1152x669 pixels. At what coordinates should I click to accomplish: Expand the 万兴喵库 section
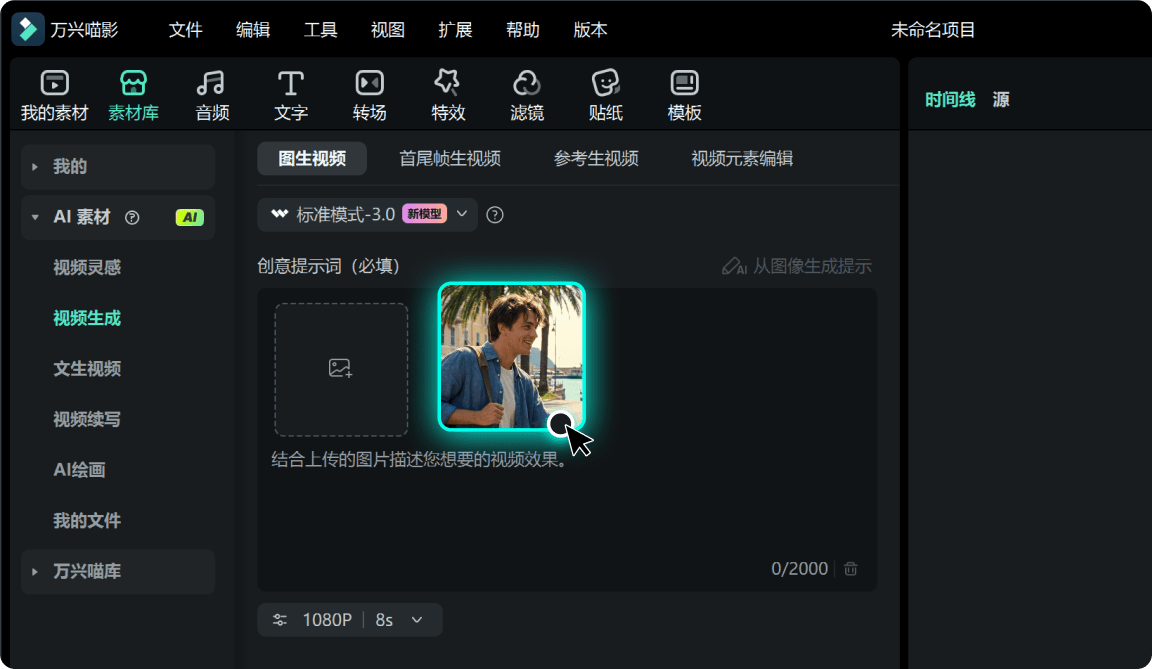point(118,571)
